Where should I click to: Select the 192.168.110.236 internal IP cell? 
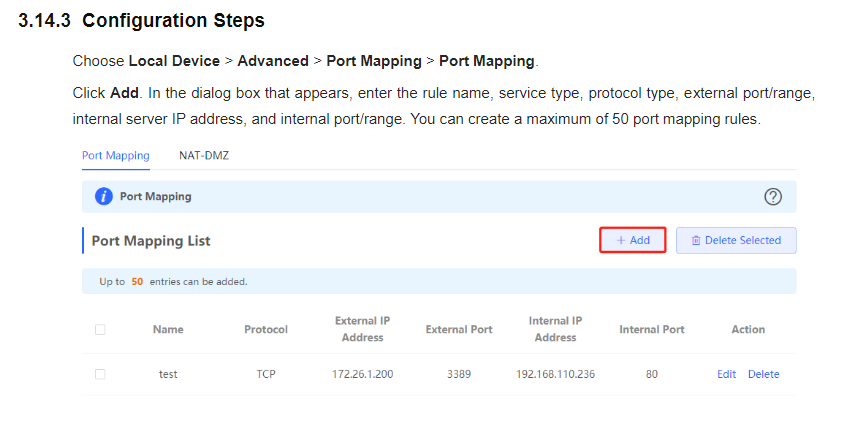coord(555,374)
